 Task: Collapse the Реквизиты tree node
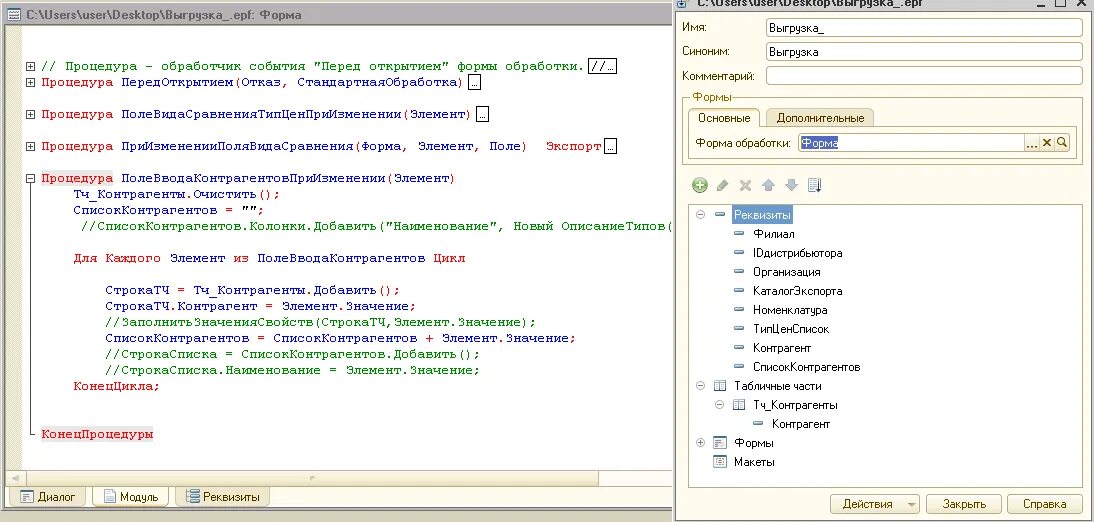pyautogui.click(x=700, y=215)
